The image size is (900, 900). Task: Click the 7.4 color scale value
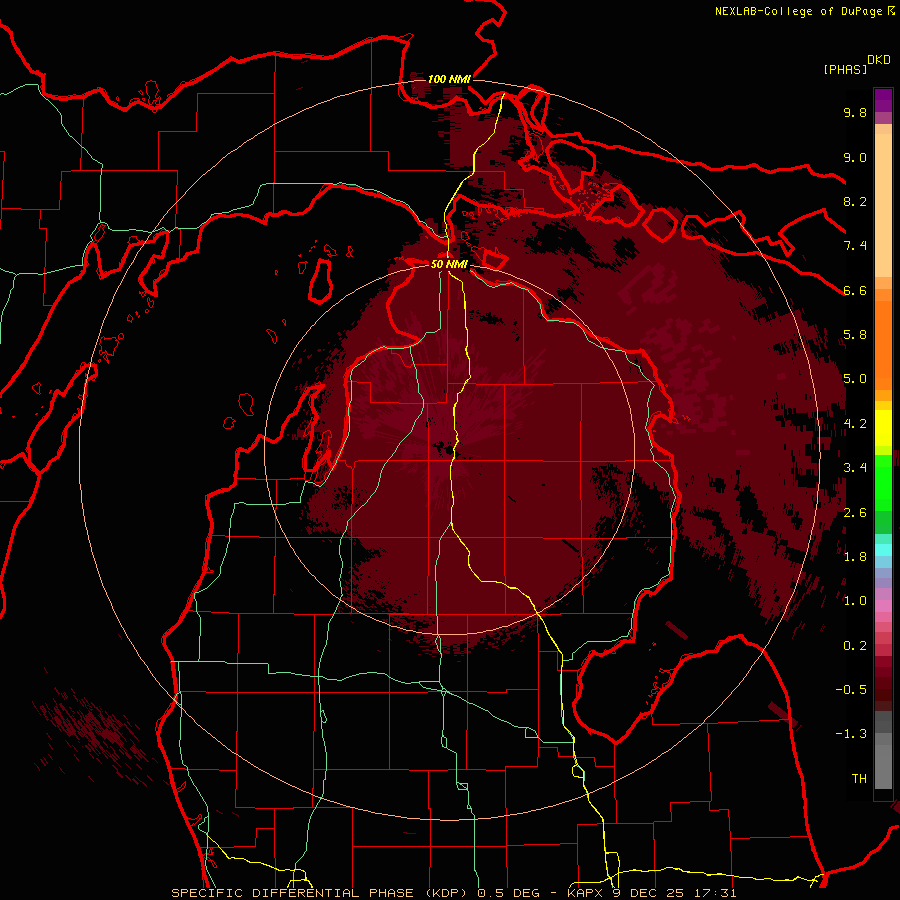pos(855,246)
